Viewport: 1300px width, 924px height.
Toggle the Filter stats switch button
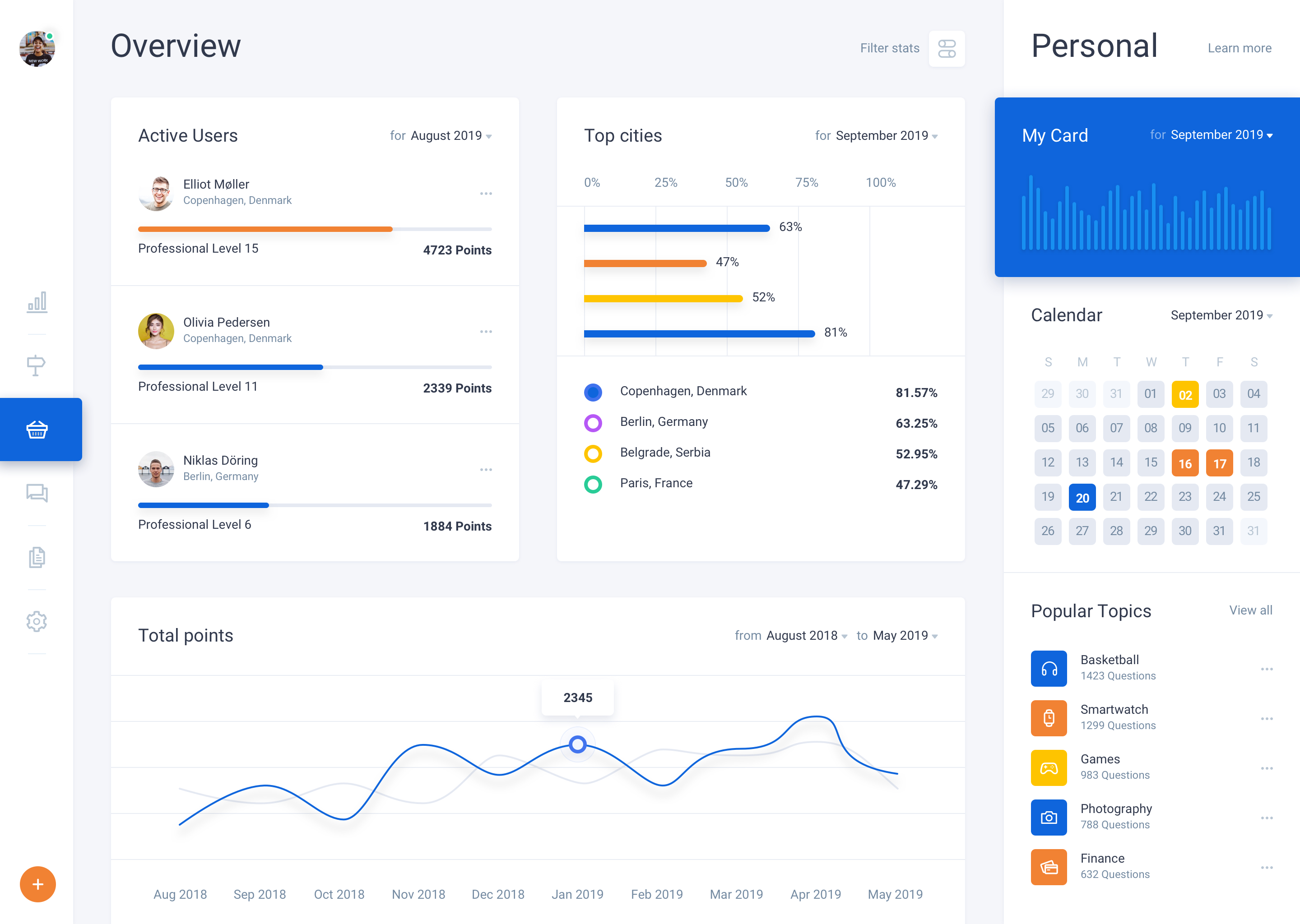(946, 49)
